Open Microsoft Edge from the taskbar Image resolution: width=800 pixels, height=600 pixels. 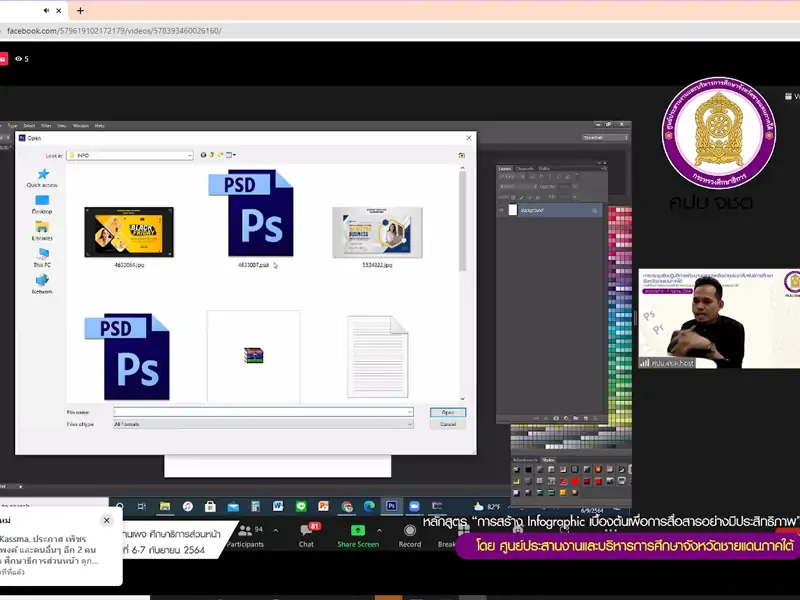[369, 506]
